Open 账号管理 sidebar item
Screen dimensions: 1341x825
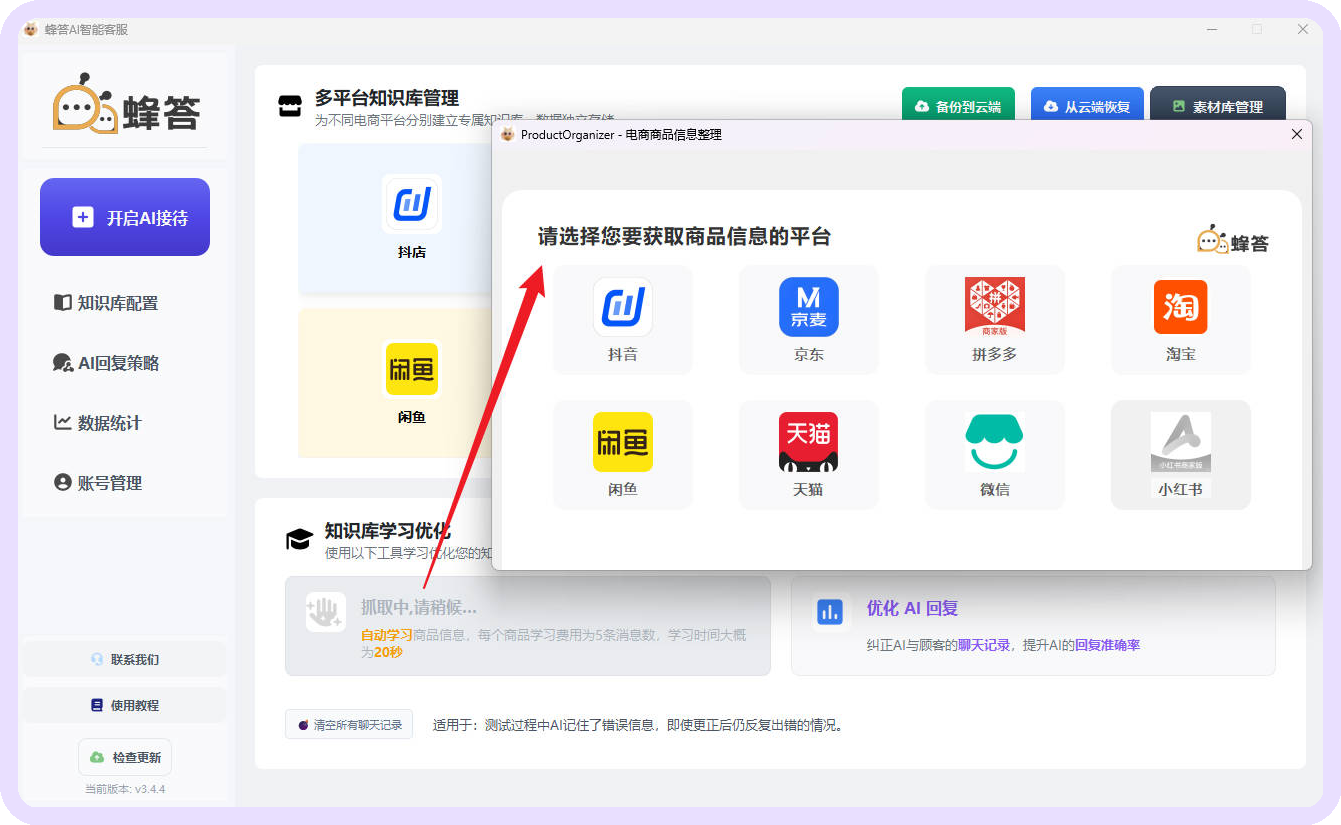point(110,483)
